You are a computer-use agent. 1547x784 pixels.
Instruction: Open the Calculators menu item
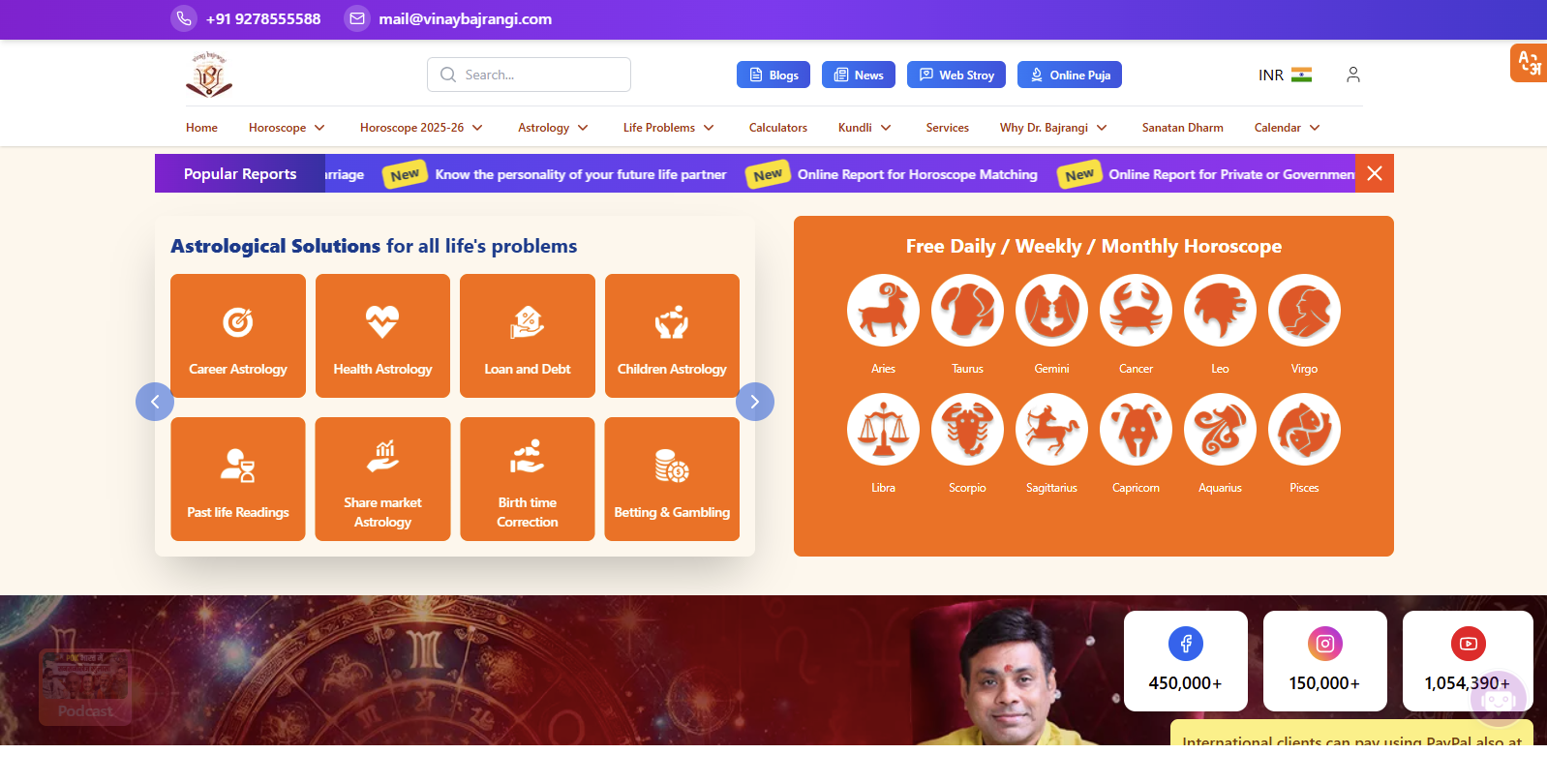[777, 128]
